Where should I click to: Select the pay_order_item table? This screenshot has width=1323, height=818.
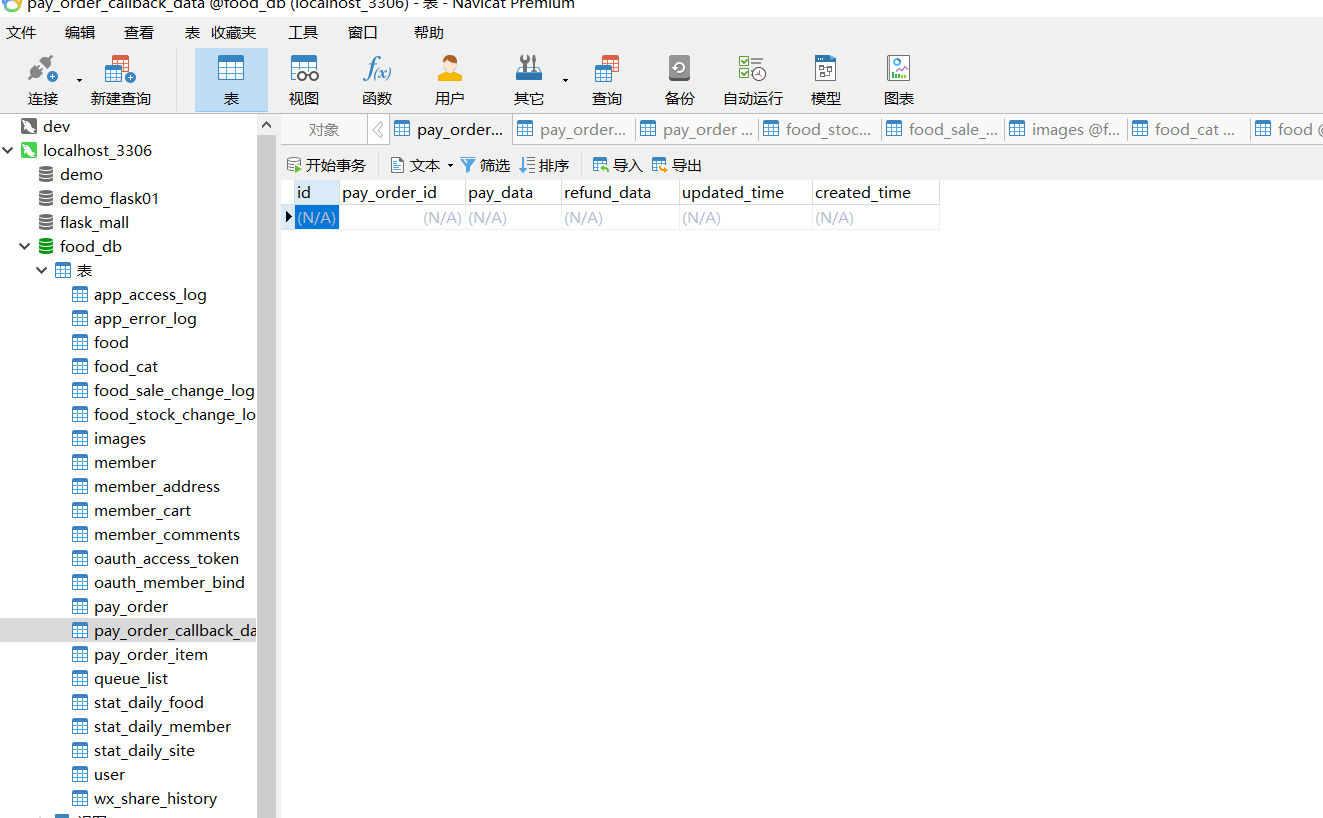coord(151,655)
